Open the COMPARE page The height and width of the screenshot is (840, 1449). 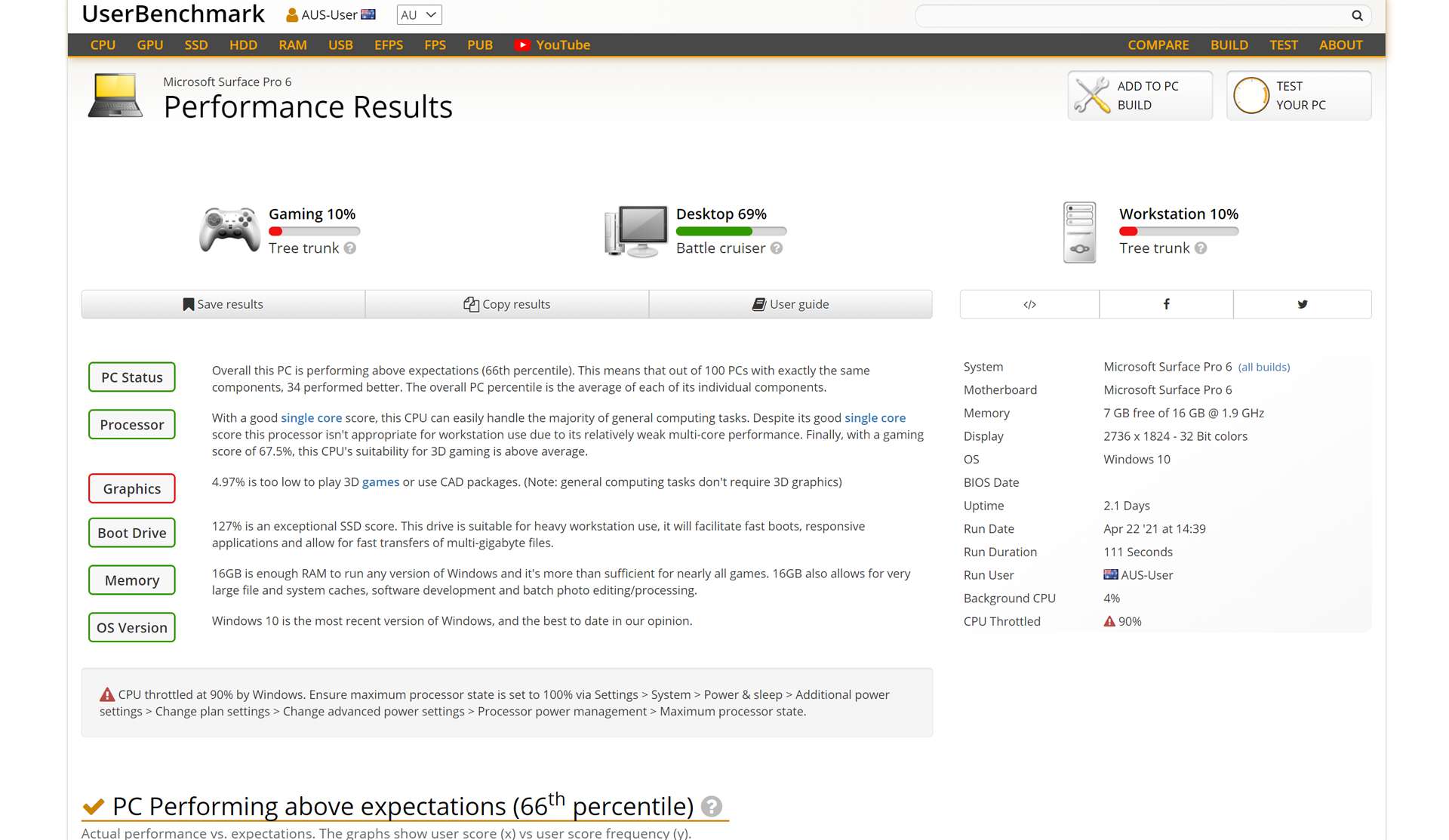1158,45
